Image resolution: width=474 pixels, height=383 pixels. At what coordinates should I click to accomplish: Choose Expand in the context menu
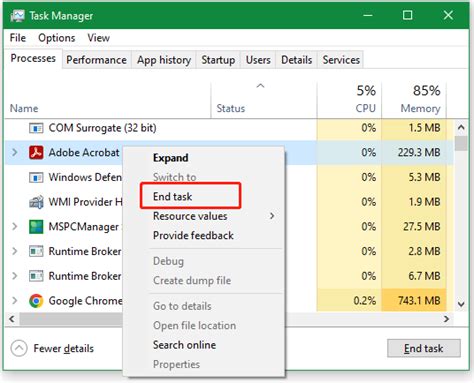click(x=203, y=158)
